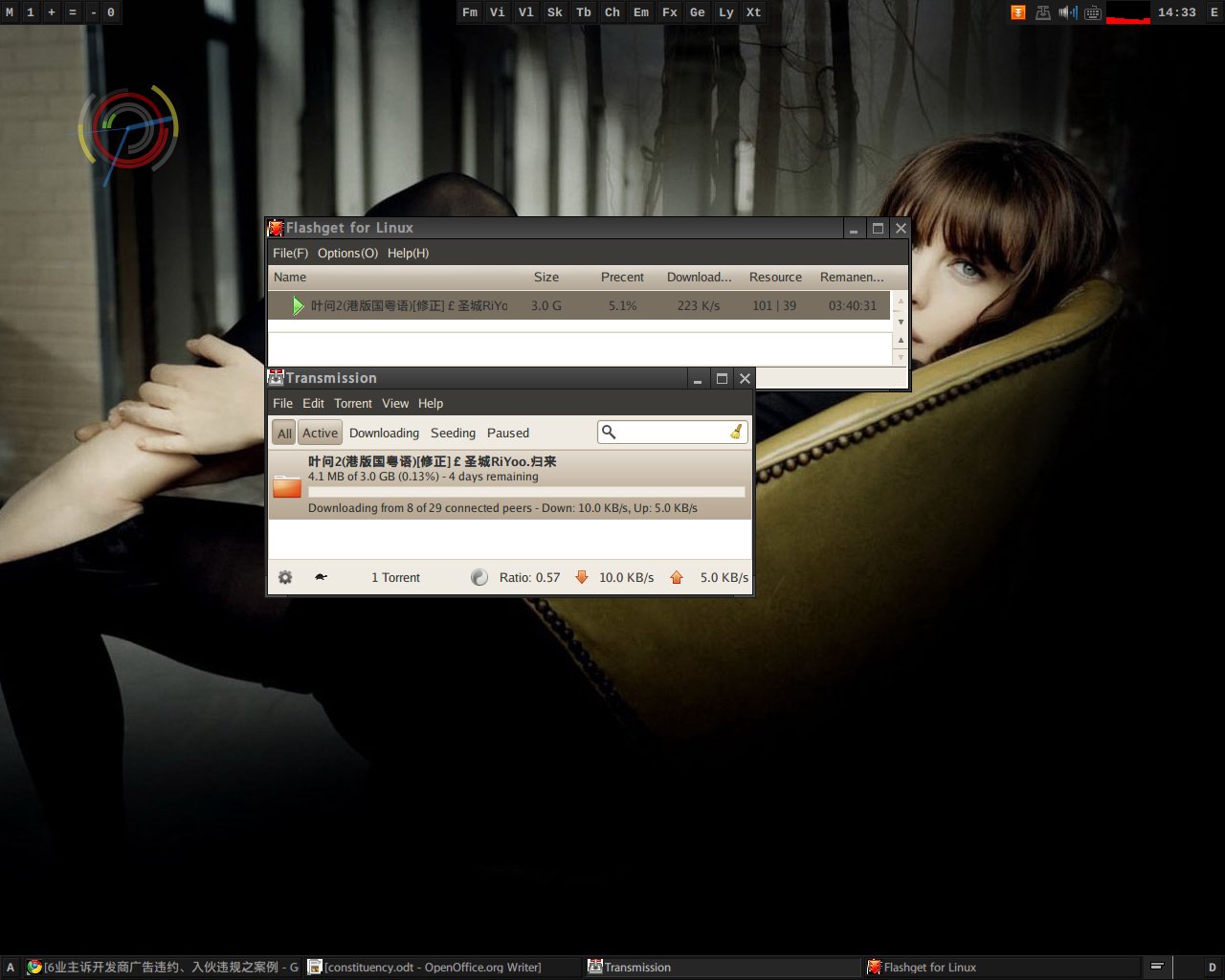Open the Transmission Edit menu
Screen dimensions: 1225x980
point(313,403)
